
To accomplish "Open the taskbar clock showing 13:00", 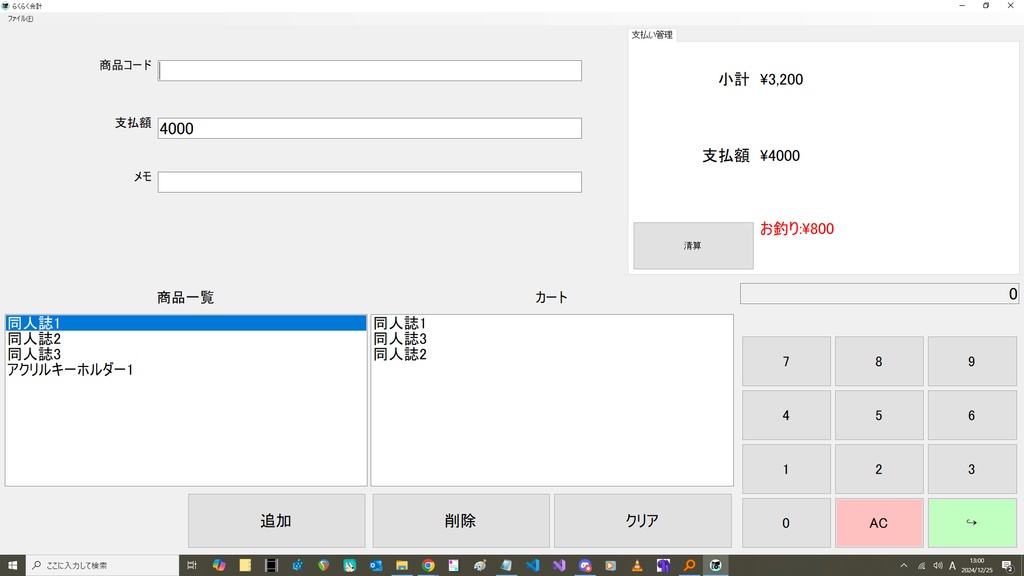I will coord(977,566).
